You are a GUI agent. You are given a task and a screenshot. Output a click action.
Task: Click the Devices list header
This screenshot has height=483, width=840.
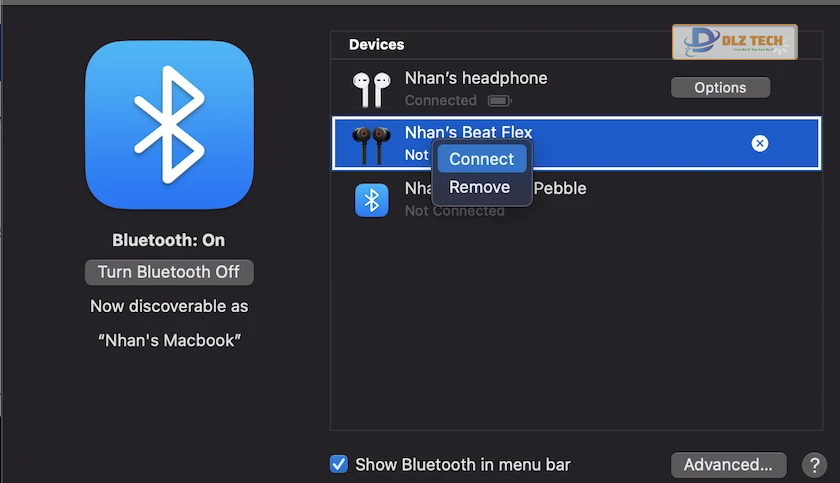(x=377, y=44)
